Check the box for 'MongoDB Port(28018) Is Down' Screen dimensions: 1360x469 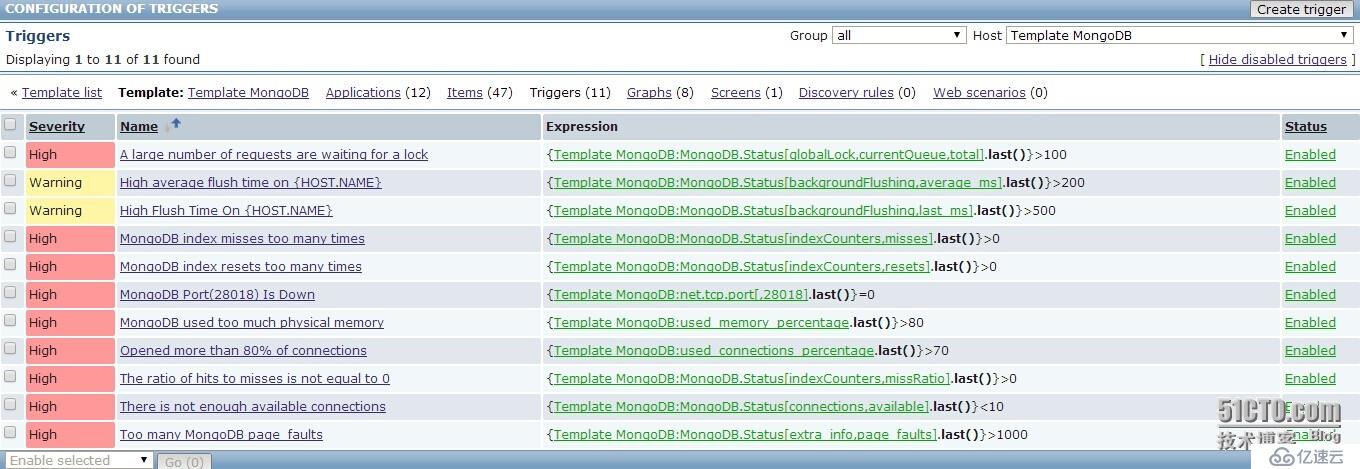(x=10, y=293)
